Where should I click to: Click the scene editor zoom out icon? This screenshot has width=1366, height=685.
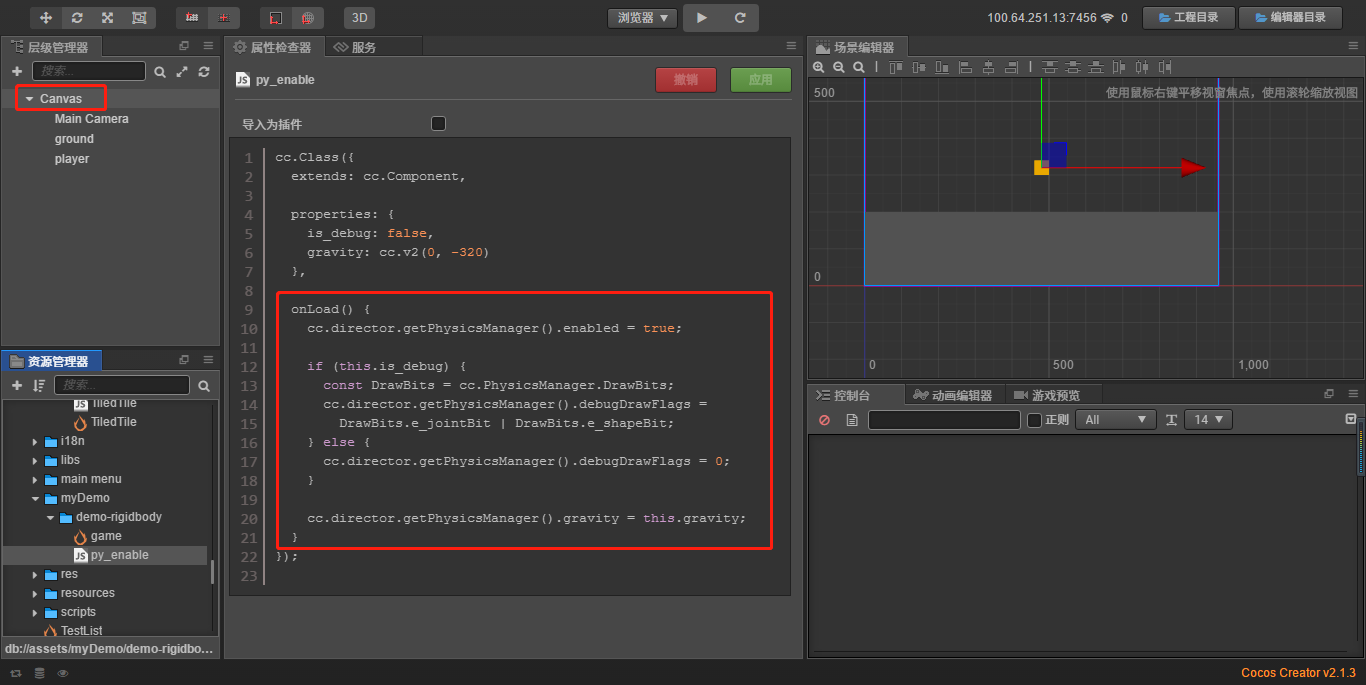click(838, 67)
